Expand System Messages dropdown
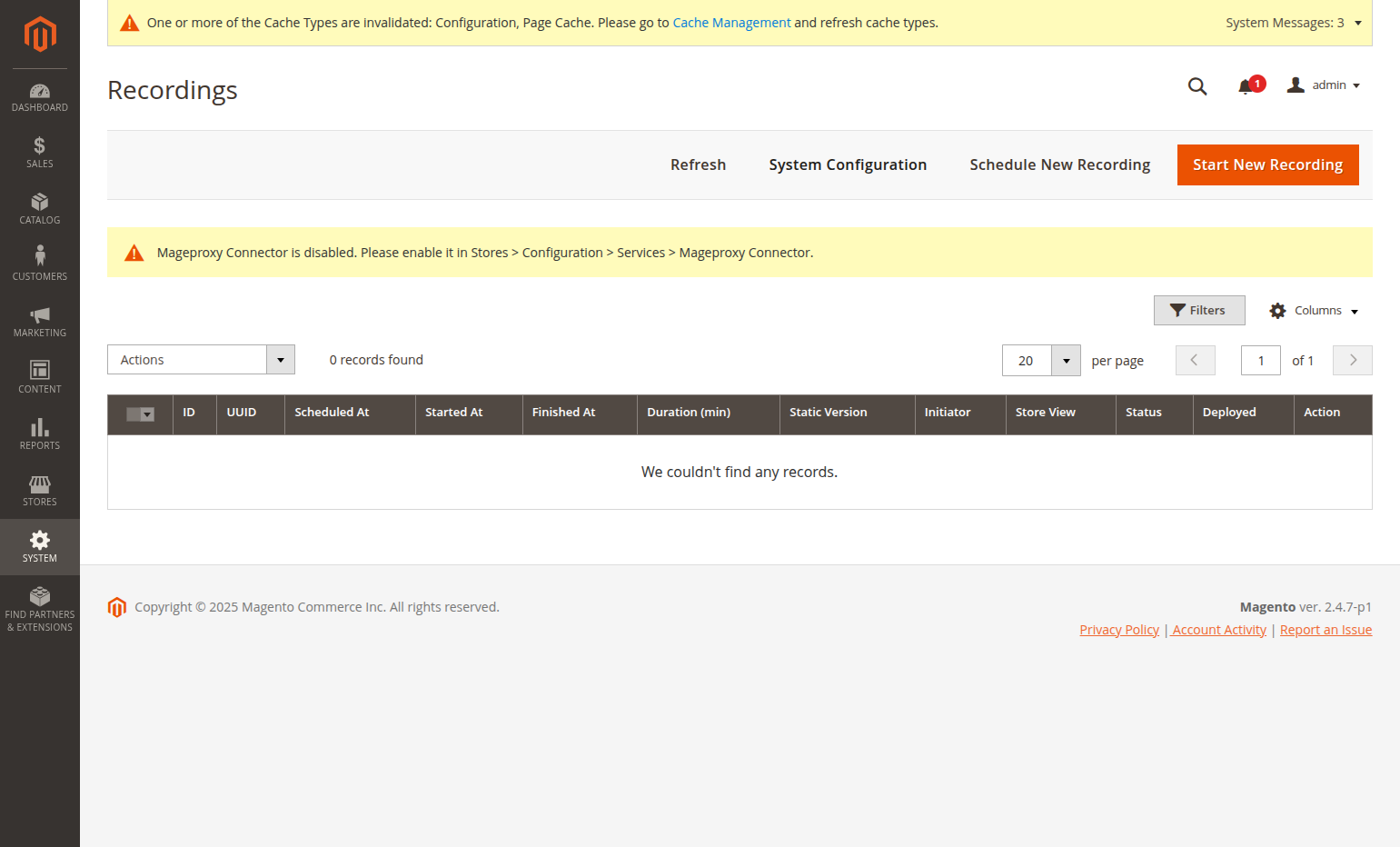Image resolution: width=1400 pixels, height=847 pixels. point(1294,23)
